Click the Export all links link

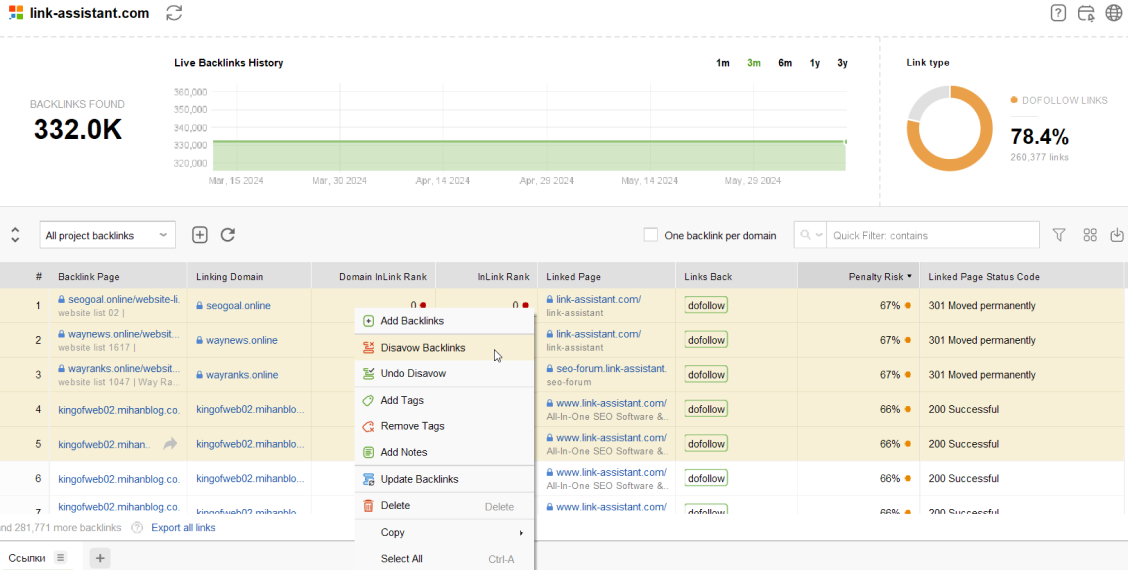(183, 528)
